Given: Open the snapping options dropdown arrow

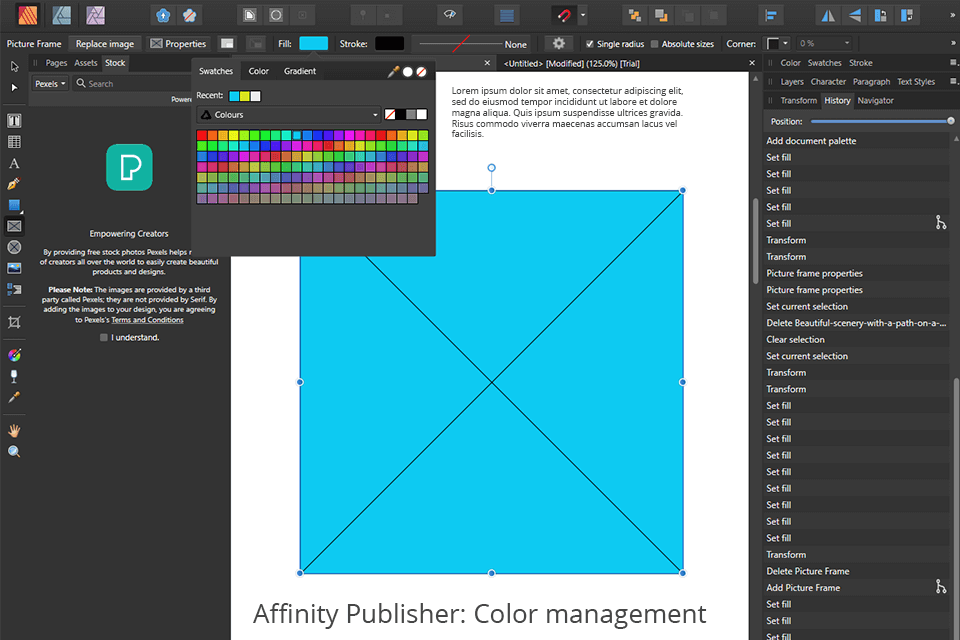Looking at the screenshot, I should coord(583,15).
